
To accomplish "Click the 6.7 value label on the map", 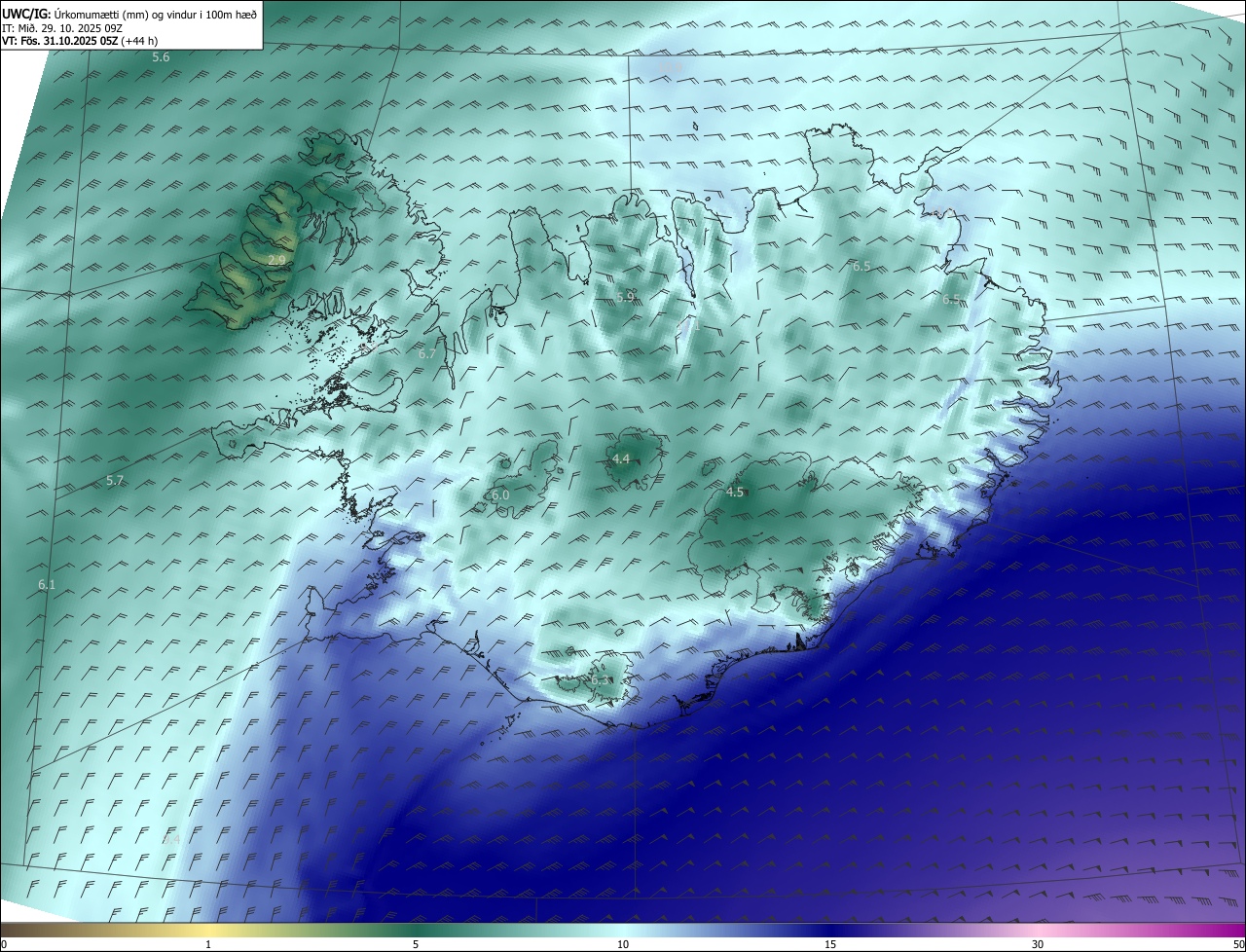I will pos(427,353).
